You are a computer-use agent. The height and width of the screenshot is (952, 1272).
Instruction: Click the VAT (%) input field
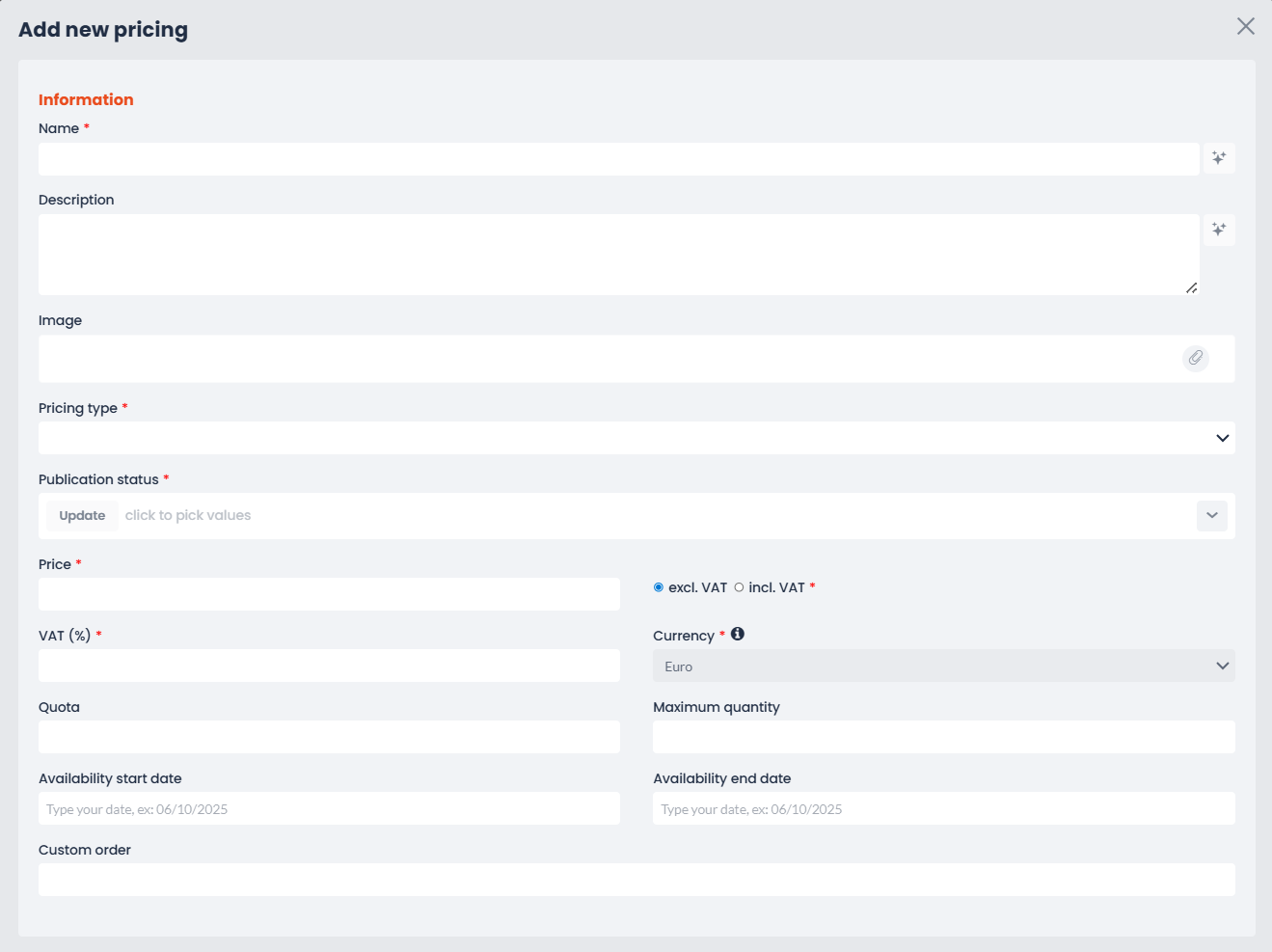coord(329,666)
